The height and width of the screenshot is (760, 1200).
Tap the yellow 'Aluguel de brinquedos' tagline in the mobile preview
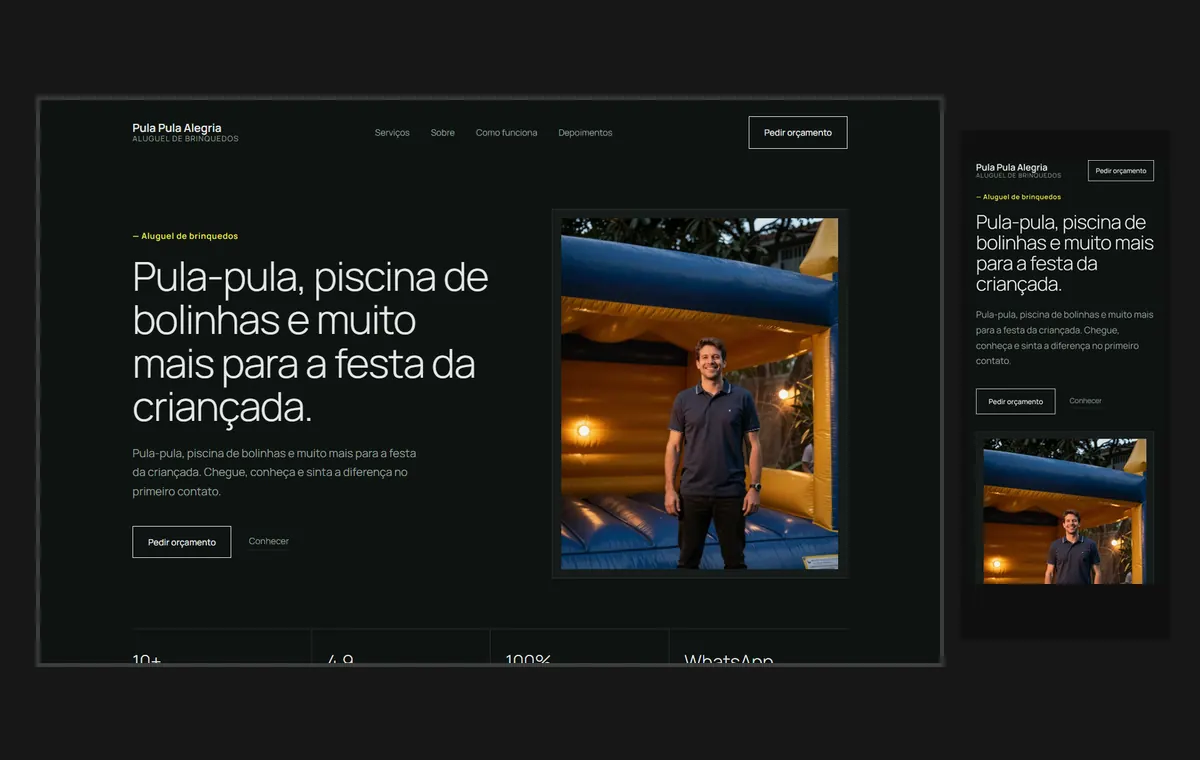[x=1019, y=197]
